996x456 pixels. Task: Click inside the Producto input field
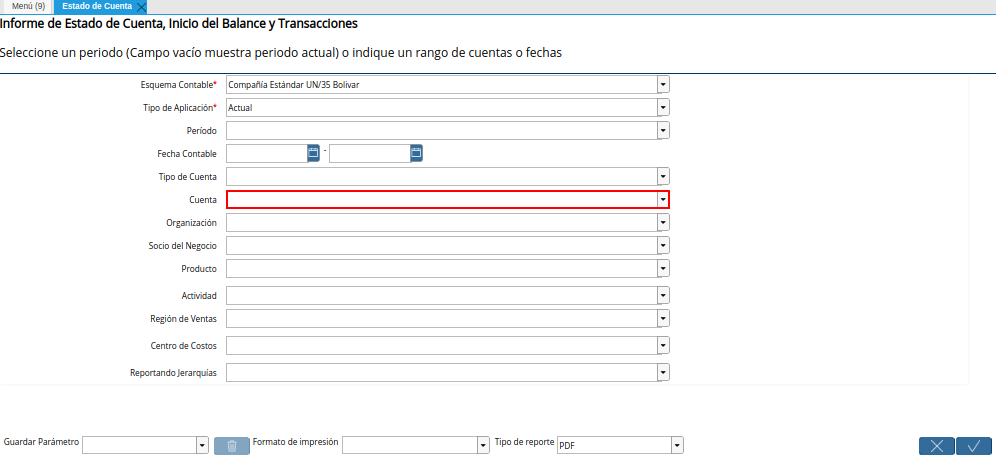pyautogui.click(x=442, y=269)
